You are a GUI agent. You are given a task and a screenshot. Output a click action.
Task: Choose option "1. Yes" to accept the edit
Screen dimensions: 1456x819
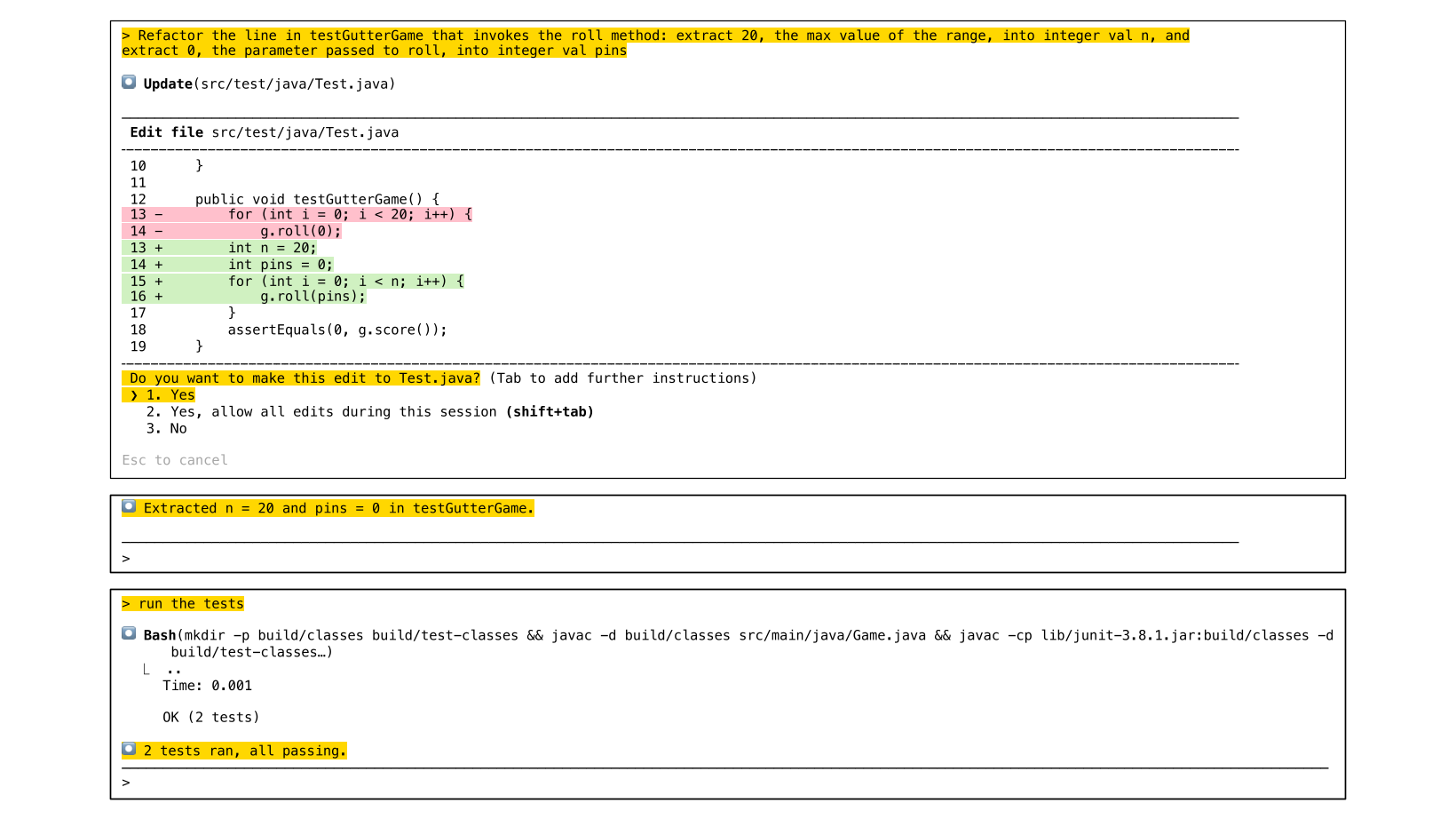(171, 395)
